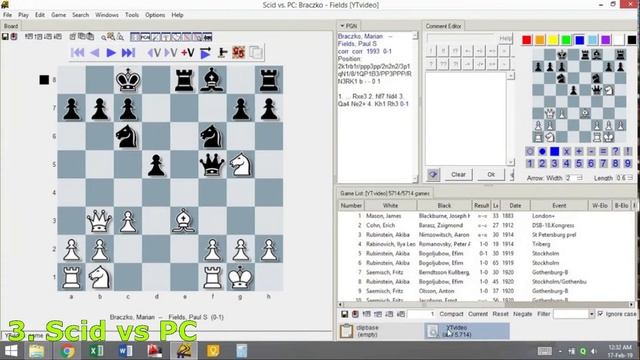
Task: Pick the blue color swatch
Action: pos(579,40)
